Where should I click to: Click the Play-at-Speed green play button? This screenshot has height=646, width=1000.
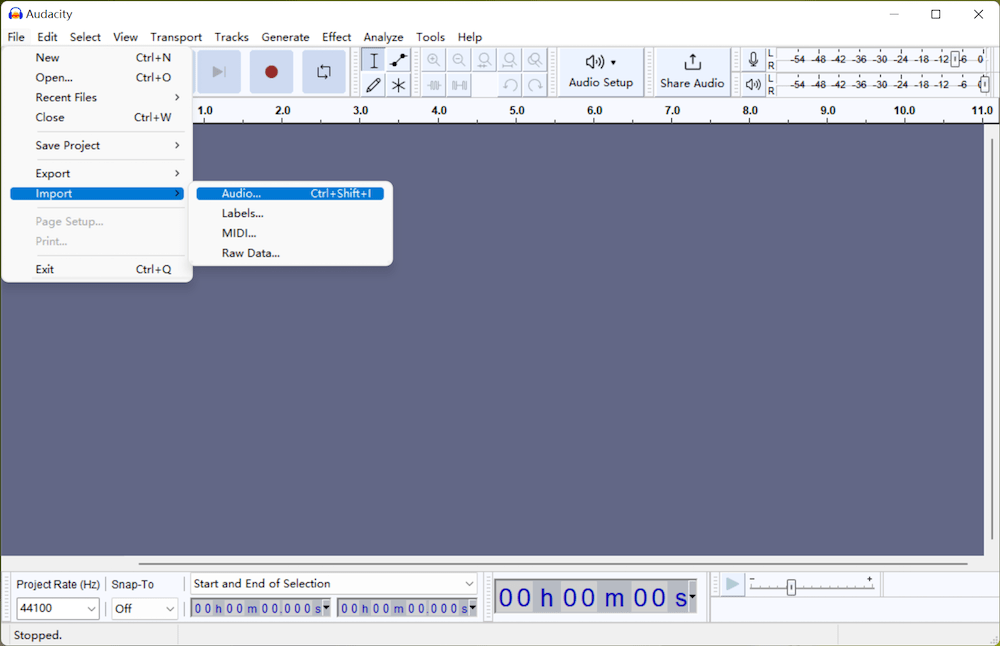point(732,584)
